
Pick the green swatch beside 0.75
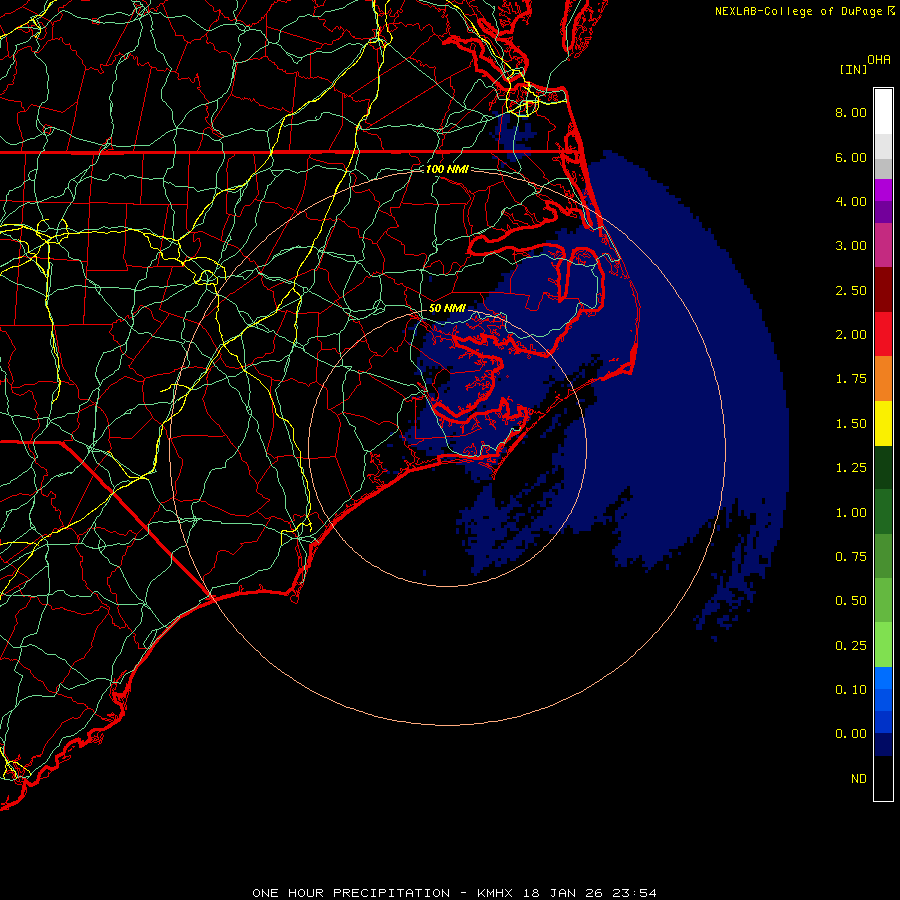[883, 556]
